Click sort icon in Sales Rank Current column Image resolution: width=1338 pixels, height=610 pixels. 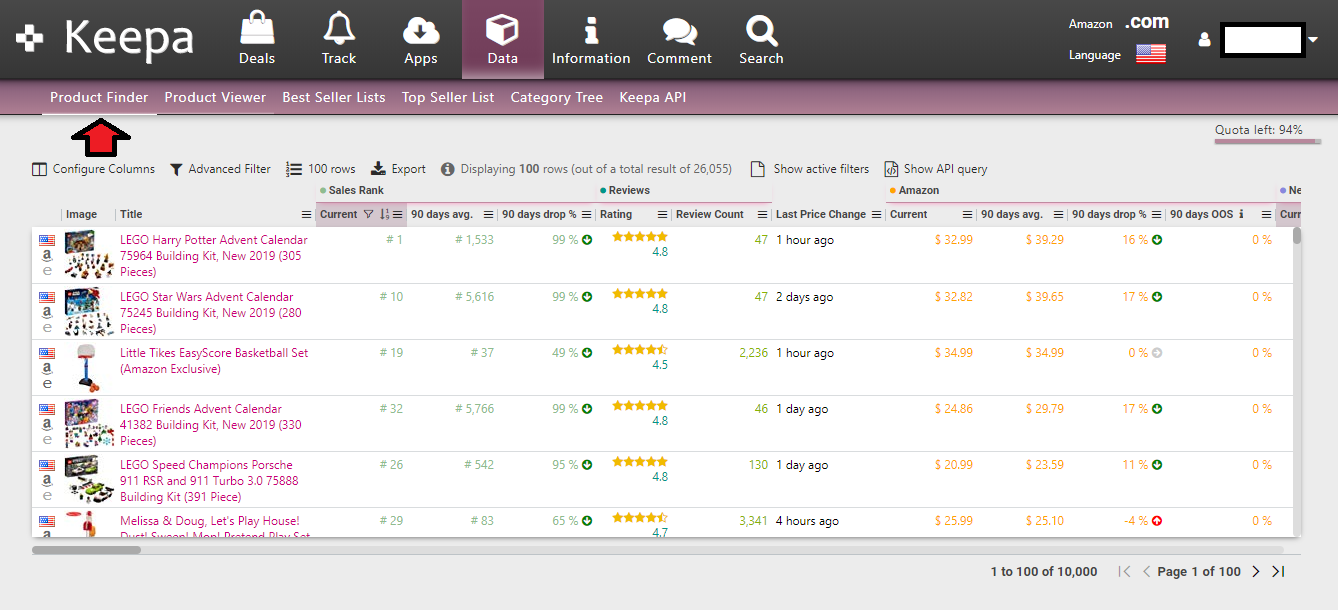[385, 214]
